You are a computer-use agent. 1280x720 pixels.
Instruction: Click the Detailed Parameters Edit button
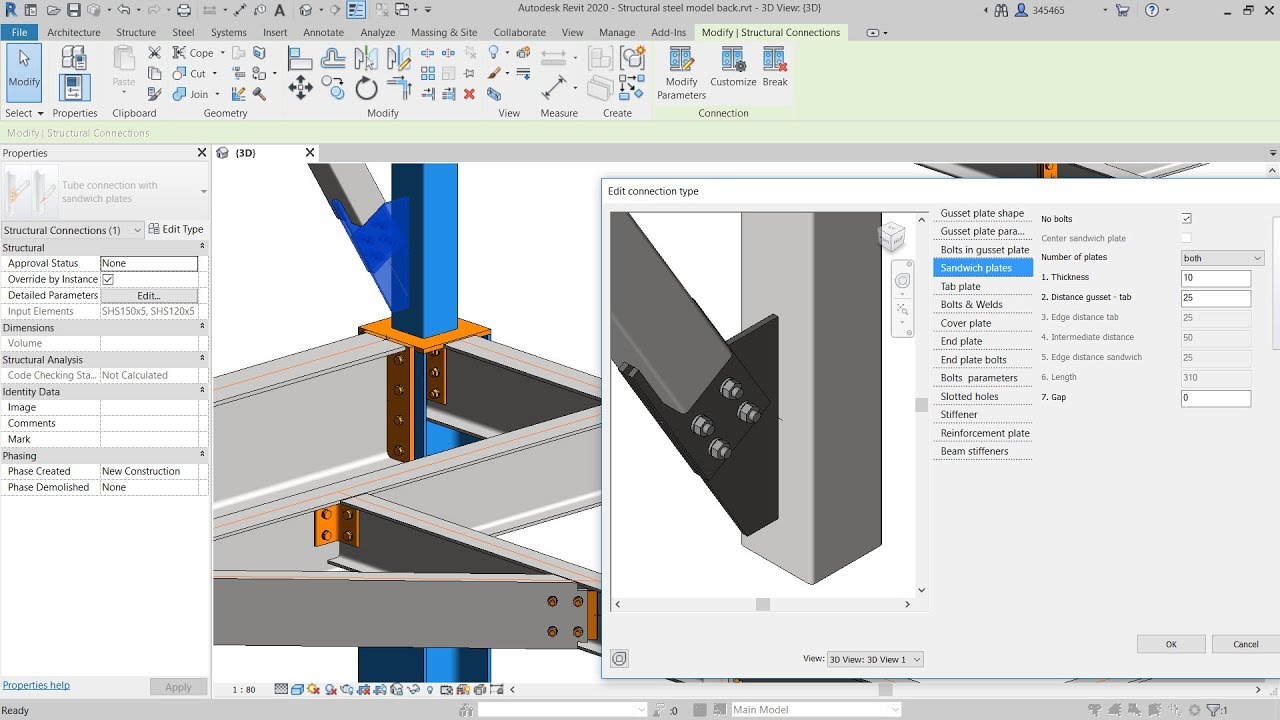coord(148,296)
